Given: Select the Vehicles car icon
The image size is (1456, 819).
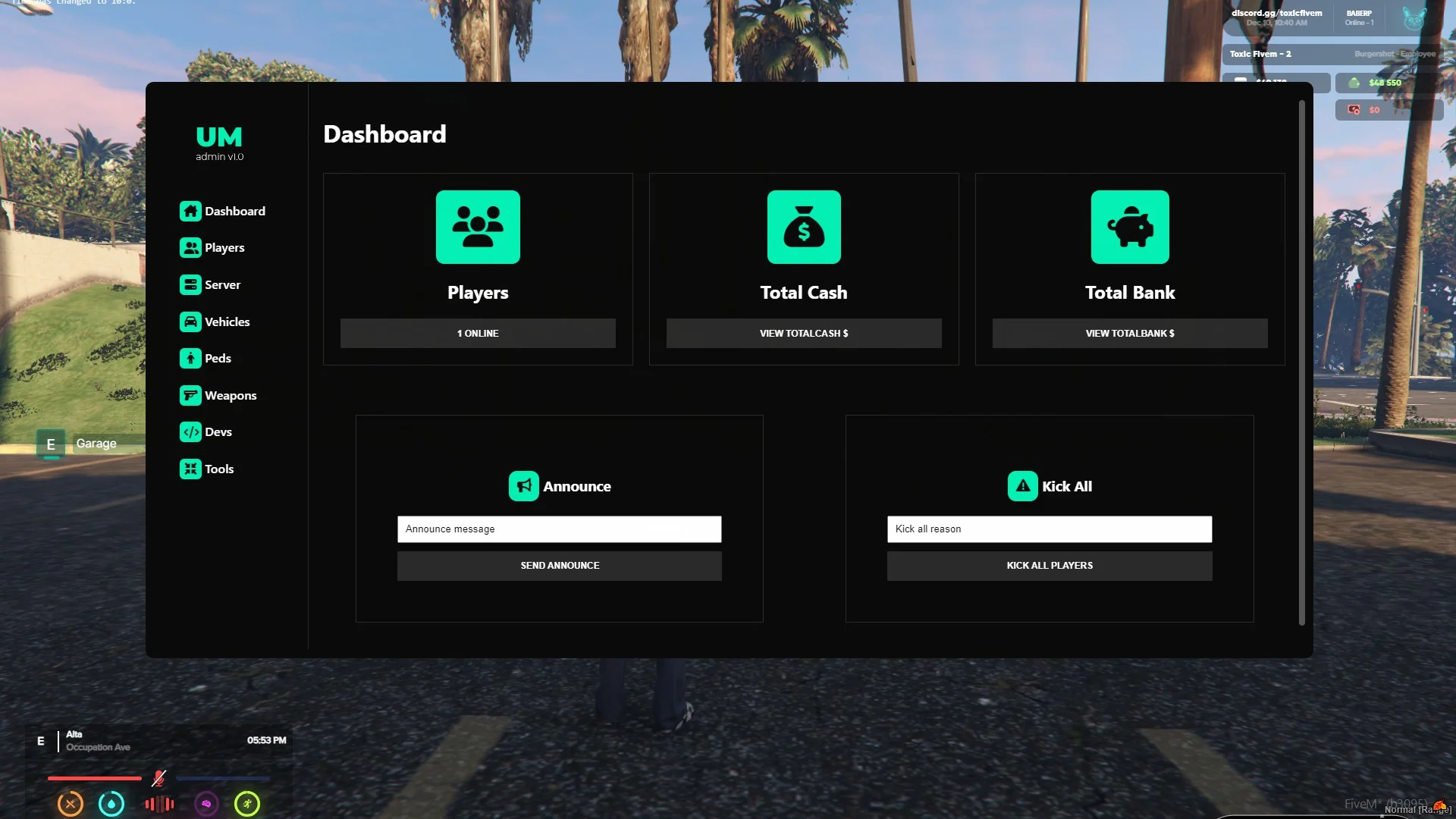Looking at the screenshot, I should click(x=190, y=322).
